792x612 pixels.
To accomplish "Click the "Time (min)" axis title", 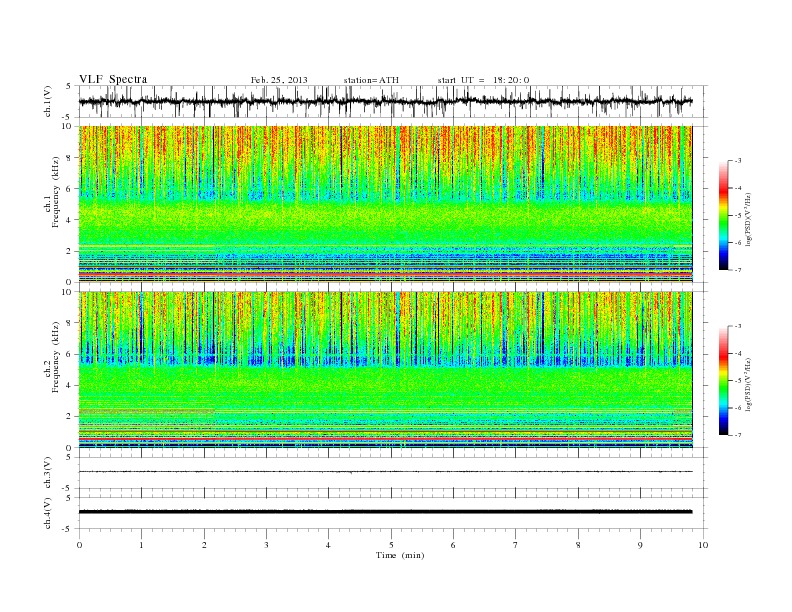I will click(x=400, y=555).
